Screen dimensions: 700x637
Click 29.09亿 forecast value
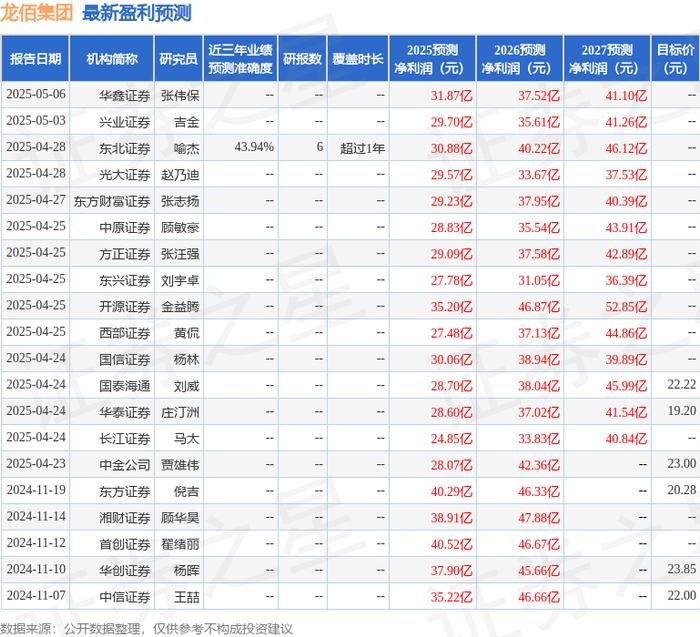click(451, 254)
